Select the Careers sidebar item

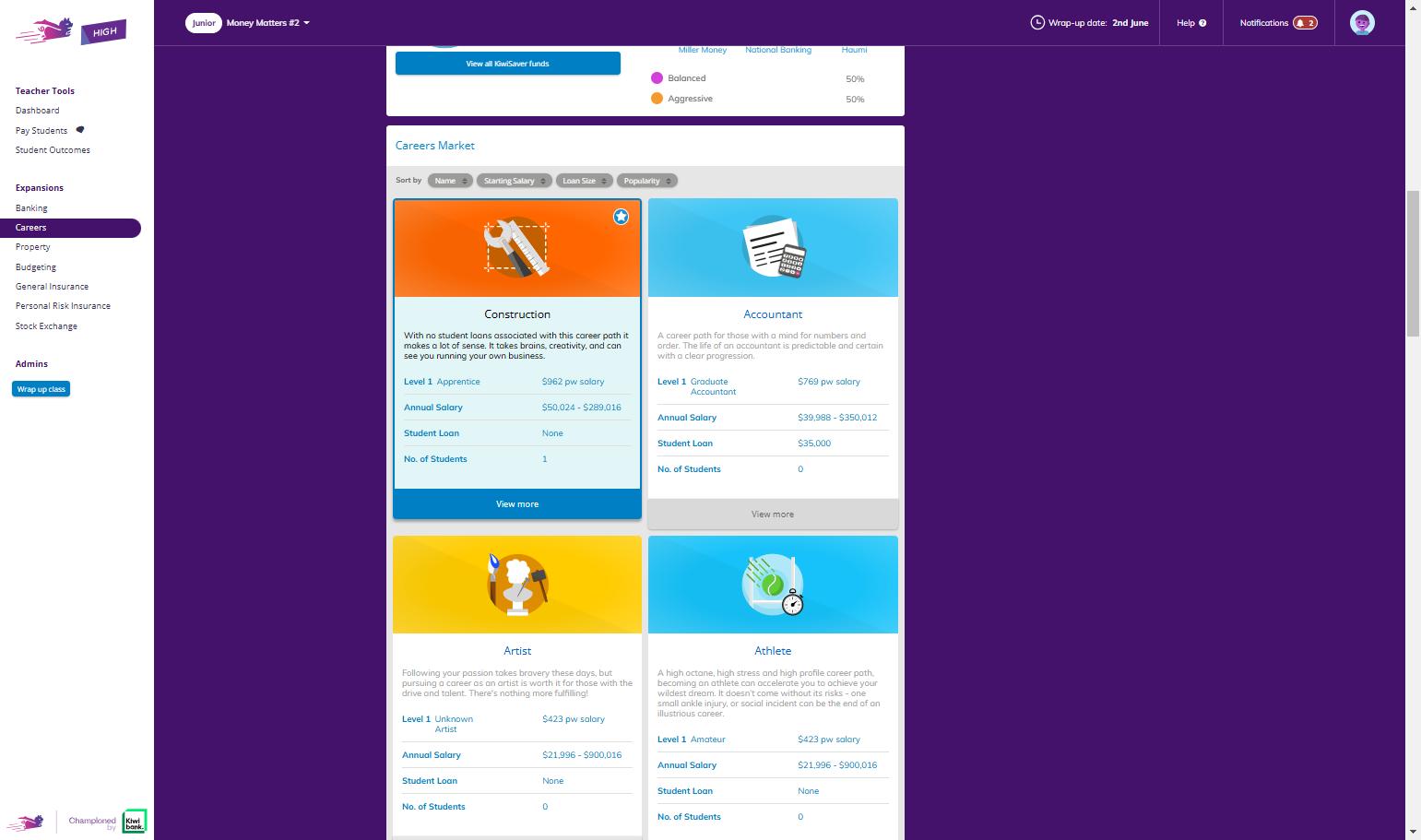(70, 228)
